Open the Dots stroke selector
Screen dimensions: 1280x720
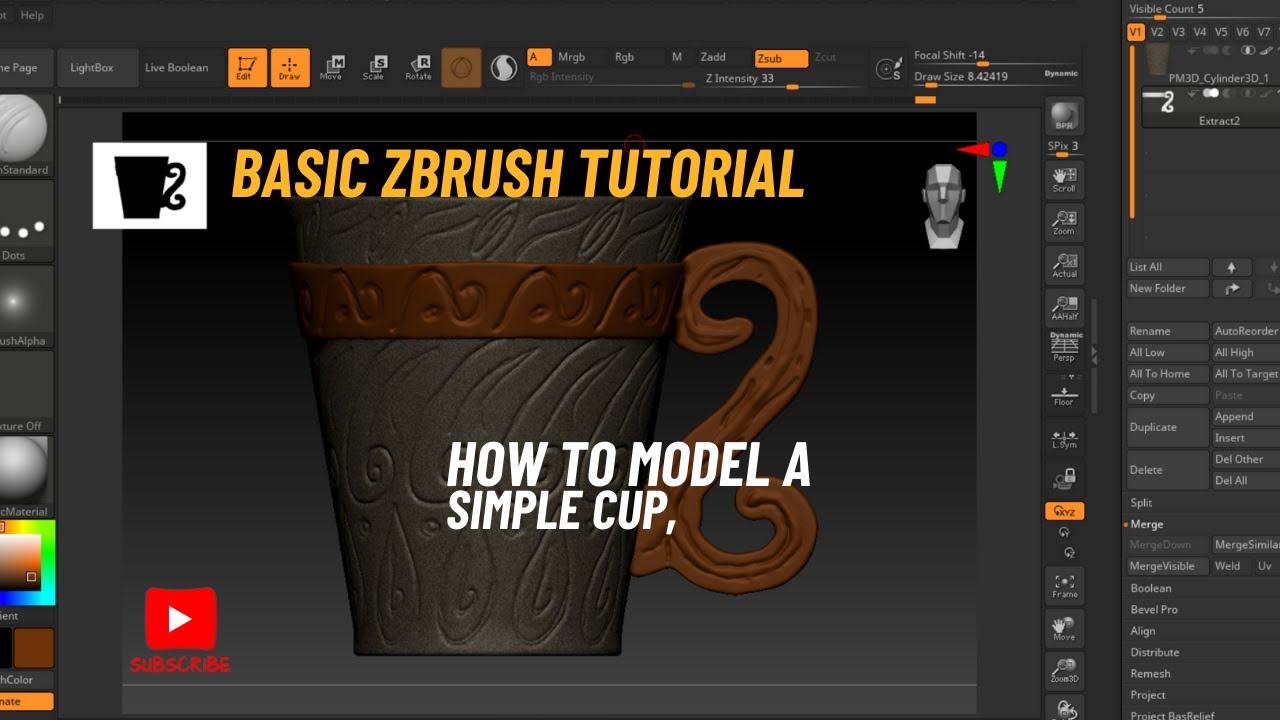pos(22,222)
